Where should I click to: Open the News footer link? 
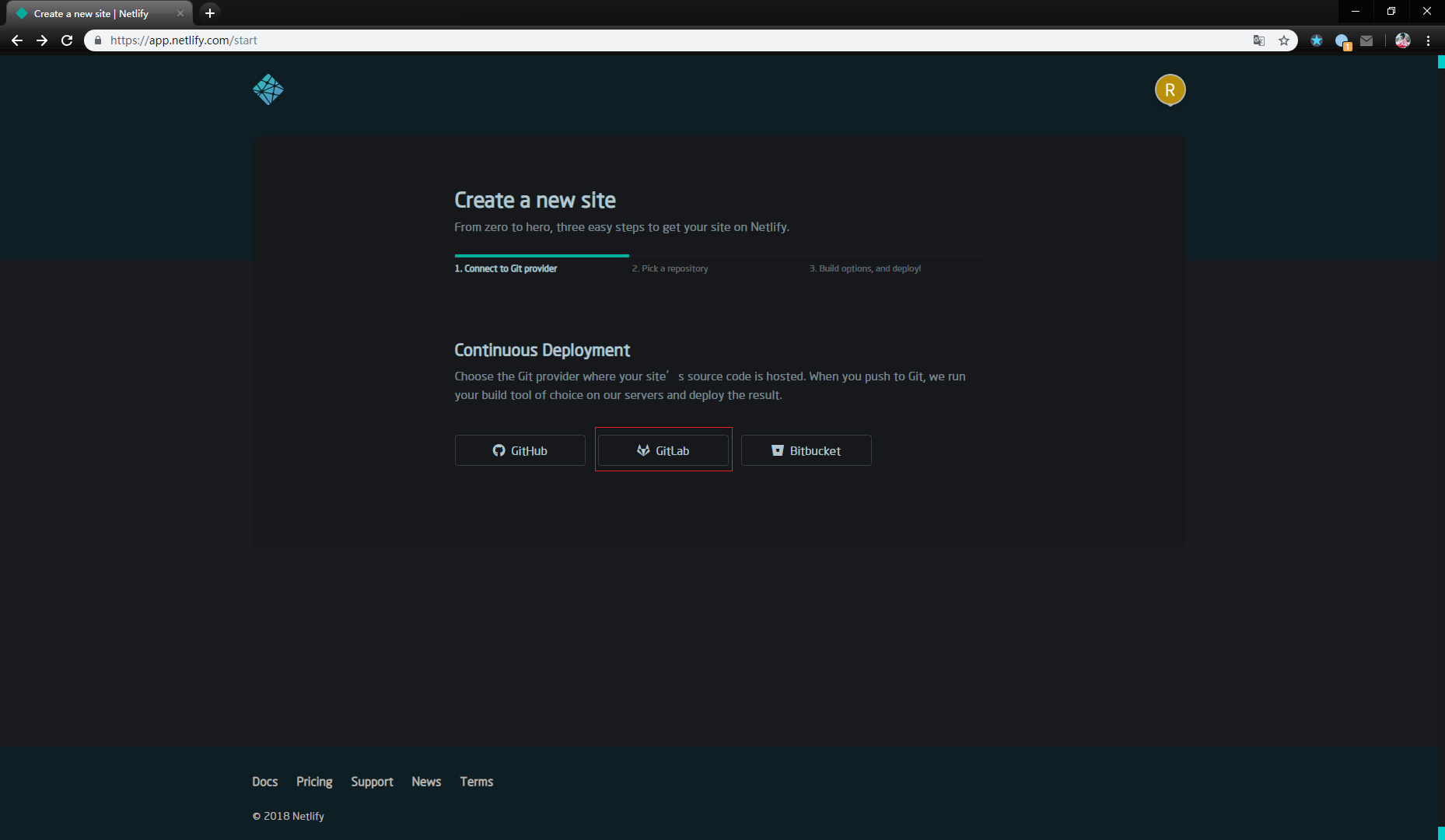click(x=426, y=782)
